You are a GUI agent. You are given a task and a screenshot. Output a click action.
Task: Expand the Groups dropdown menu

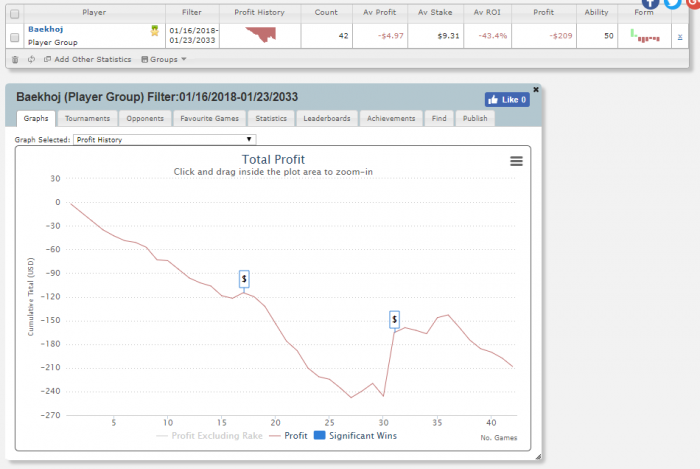pos(164,59)
